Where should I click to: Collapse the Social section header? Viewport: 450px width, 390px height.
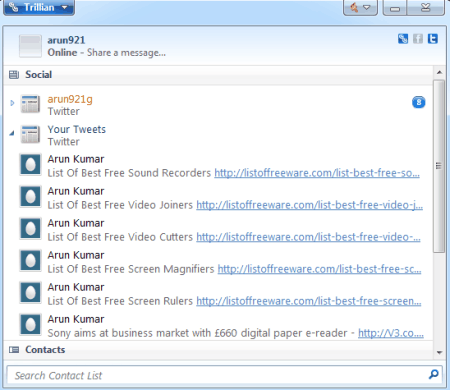218,75
